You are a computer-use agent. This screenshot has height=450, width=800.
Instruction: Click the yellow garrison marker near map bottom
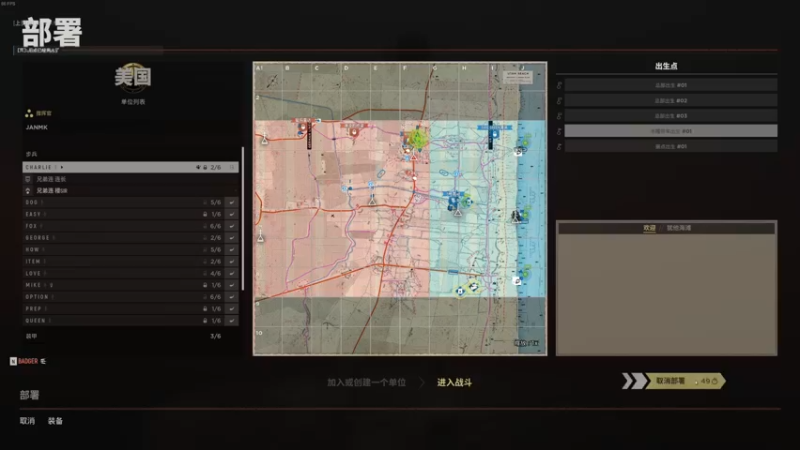[x=460, y=291]
